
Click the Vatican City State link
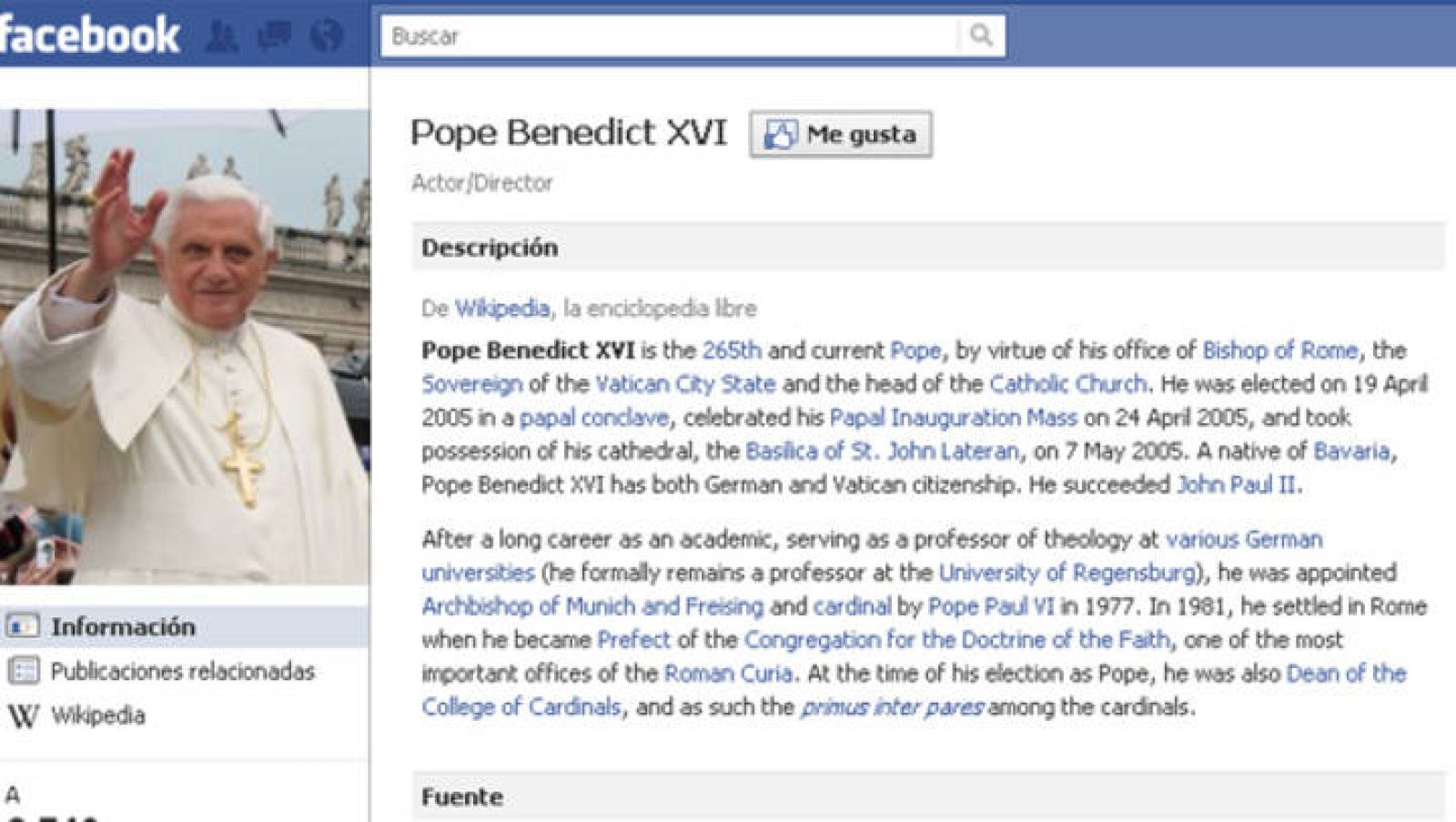(x=683, y=384)
